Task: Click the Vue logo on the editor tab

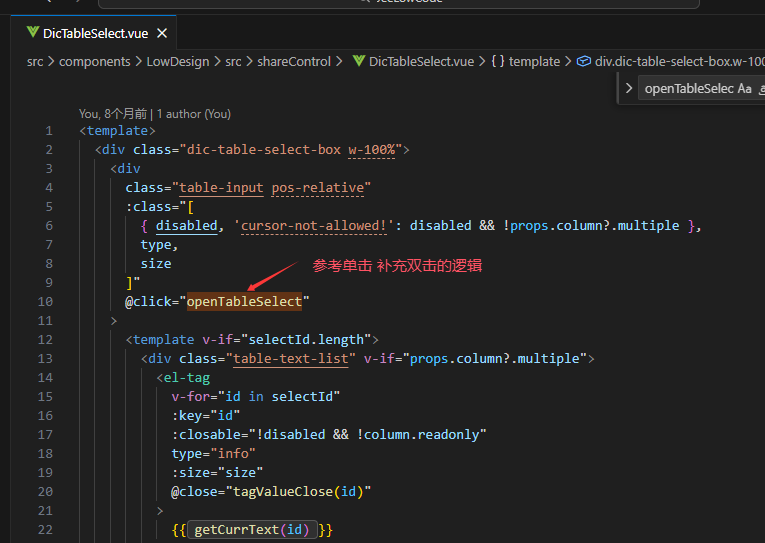Action: point(32,33)
